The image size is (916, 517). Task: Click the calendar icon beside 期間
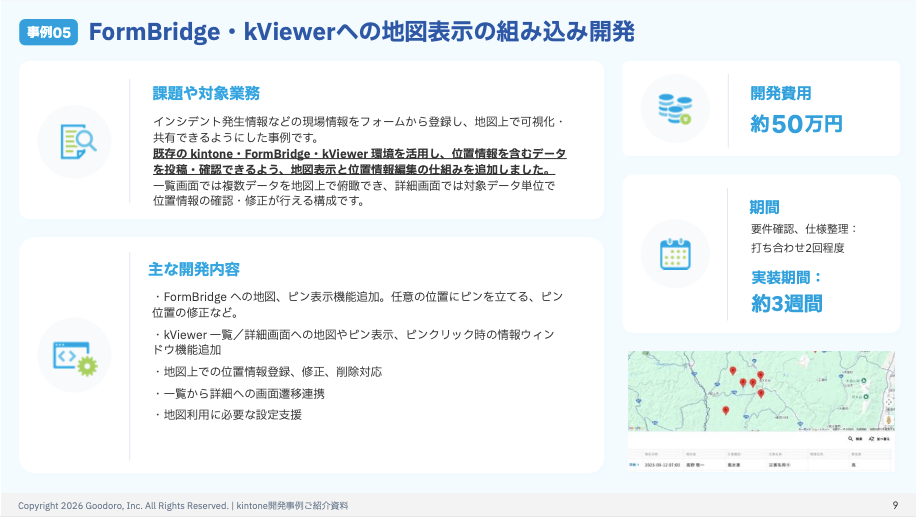675,254
